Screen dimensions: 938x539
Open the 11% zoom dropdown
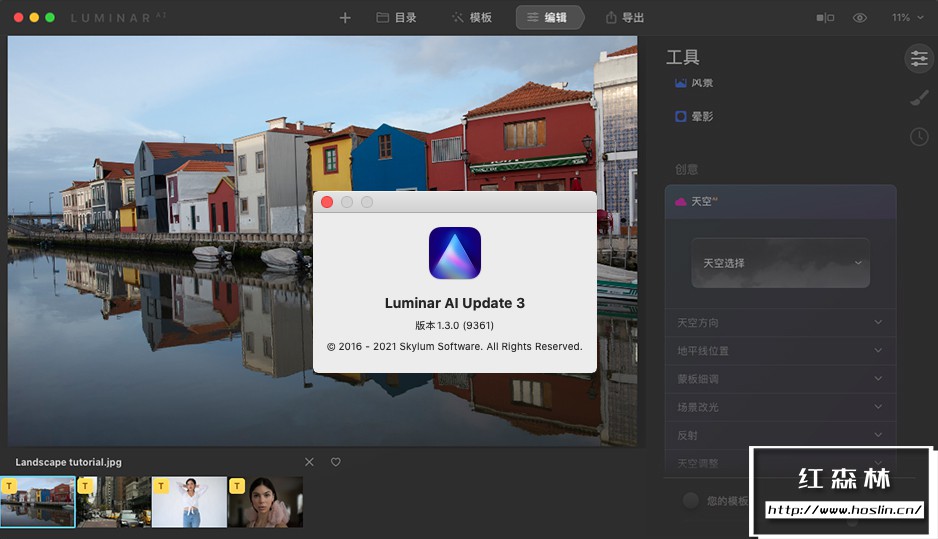coord(907,18)
